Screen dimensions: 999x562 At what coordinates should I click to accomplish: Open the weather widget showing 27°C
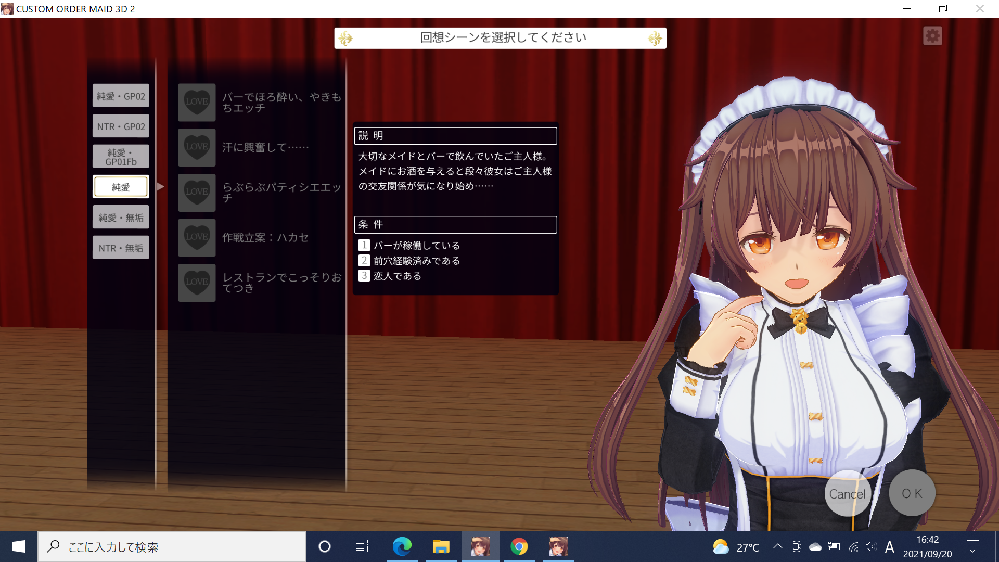point(737,547)
